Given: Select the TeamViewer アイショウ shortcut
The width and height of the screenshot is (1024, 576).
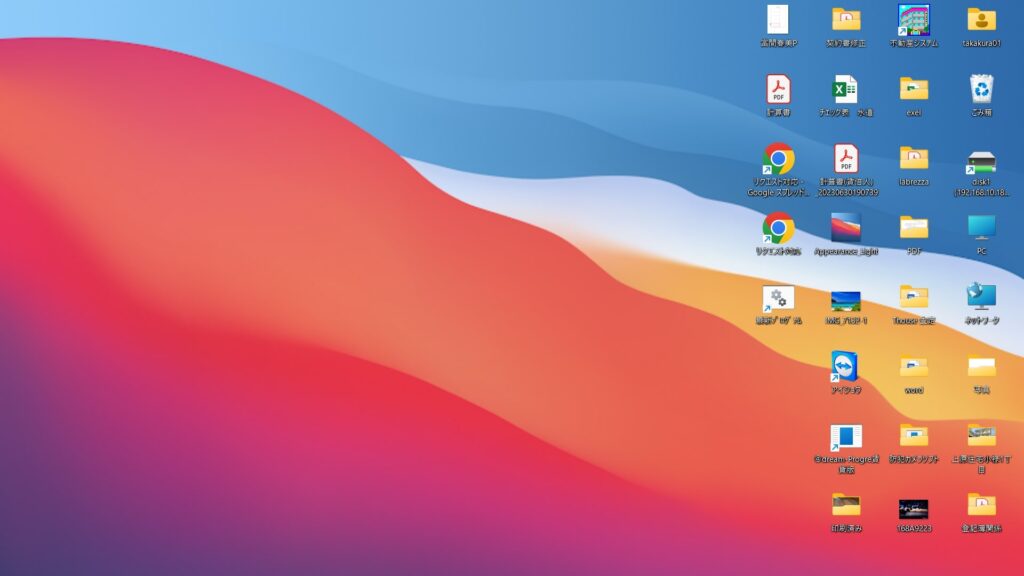Looking at the screenshot, I should pos(845,366).
